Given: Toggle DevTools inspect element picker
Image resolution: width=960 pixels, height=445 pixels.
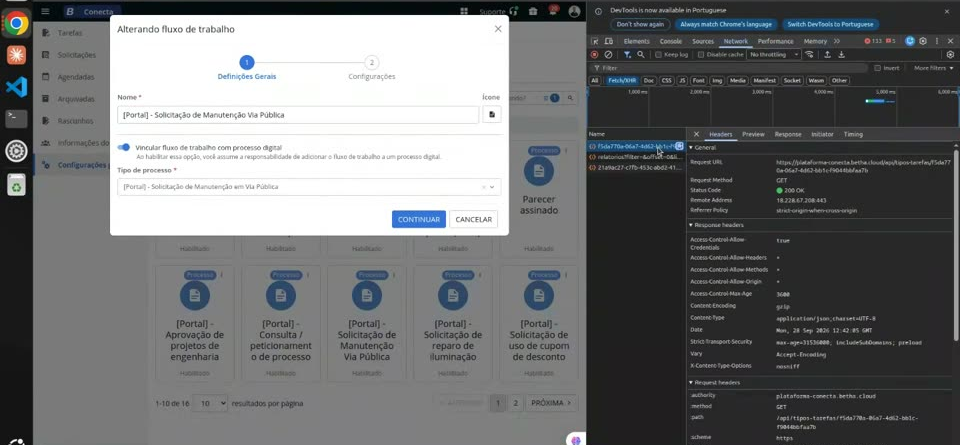Looking at the screenshot, I should (x=594, y=41).
